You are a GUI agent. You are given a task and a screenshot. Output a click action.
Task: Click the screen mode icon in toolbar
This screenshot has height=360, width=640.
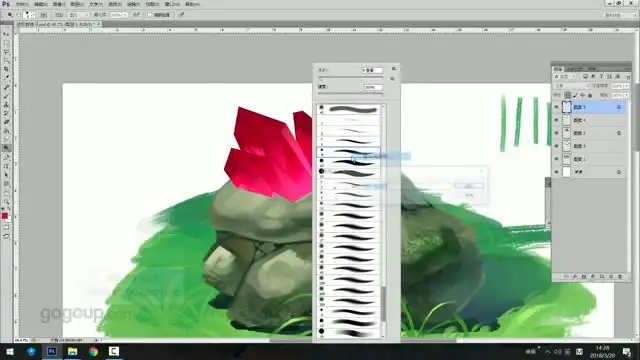point(6,236)
